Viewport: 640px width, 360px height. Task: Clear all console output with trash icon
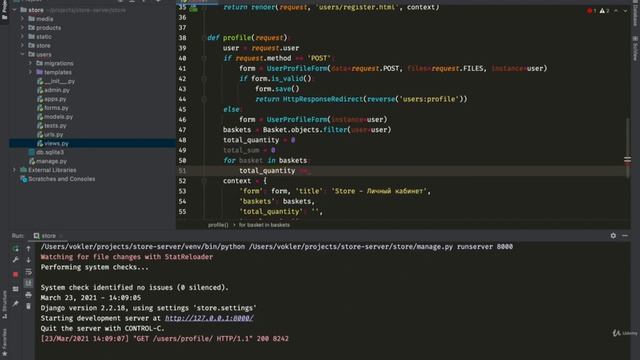coord(29,306)
